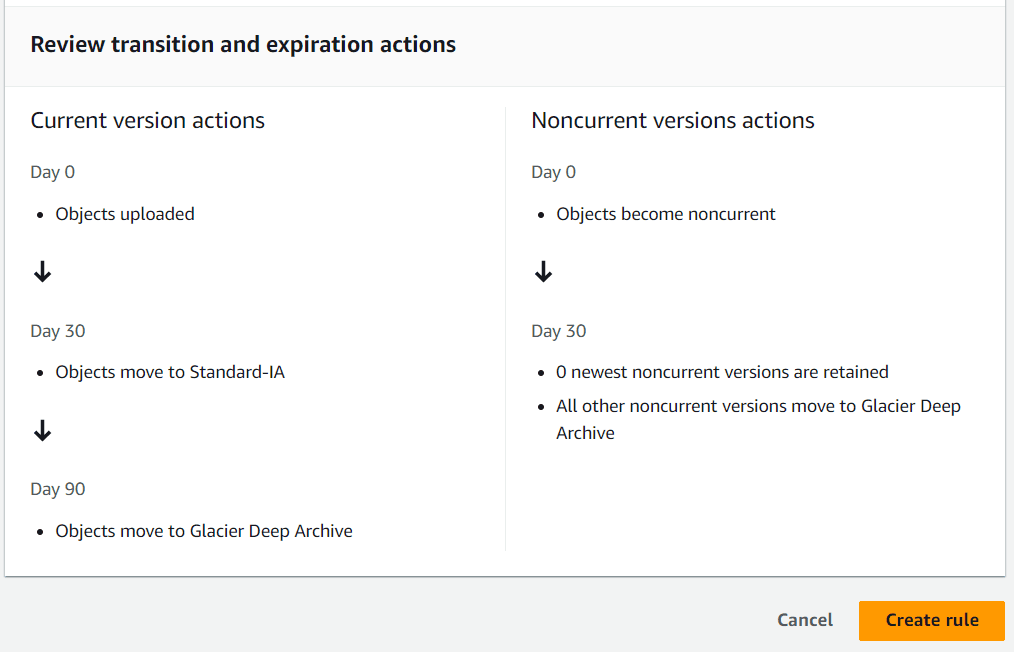Screen dimensions: 1014x652
Task: Click Day 0 label under Current version actions
Action: tap(52, 172)
